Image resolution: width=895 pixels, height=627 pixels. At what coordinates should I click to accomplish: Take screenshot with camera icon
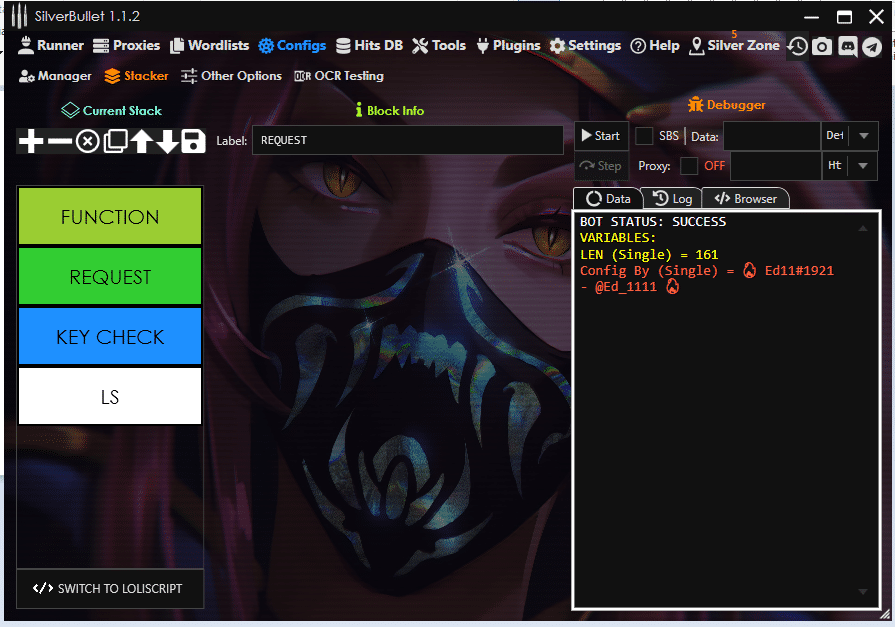click(822, 46)
